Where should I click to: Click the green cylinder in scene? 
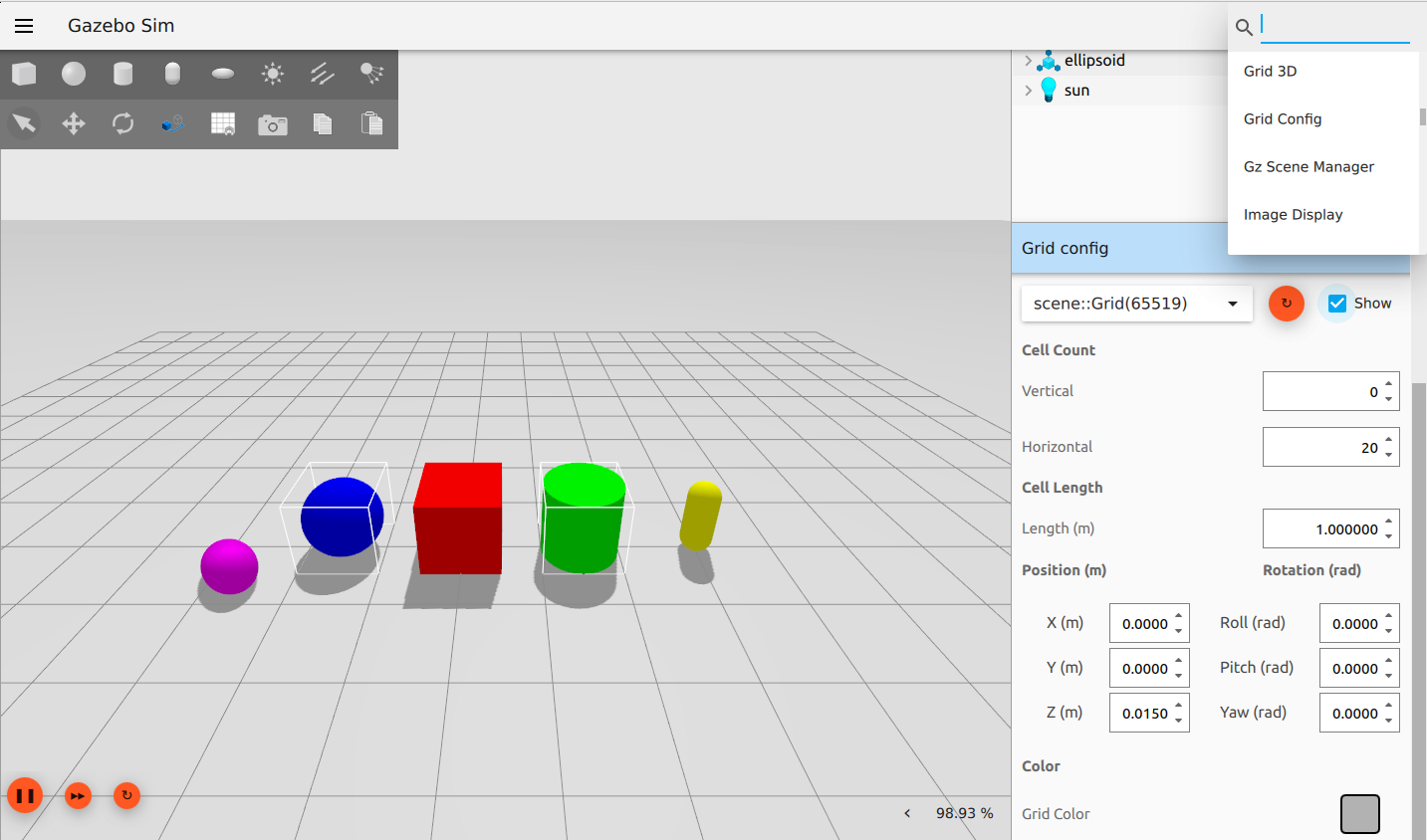584,518
